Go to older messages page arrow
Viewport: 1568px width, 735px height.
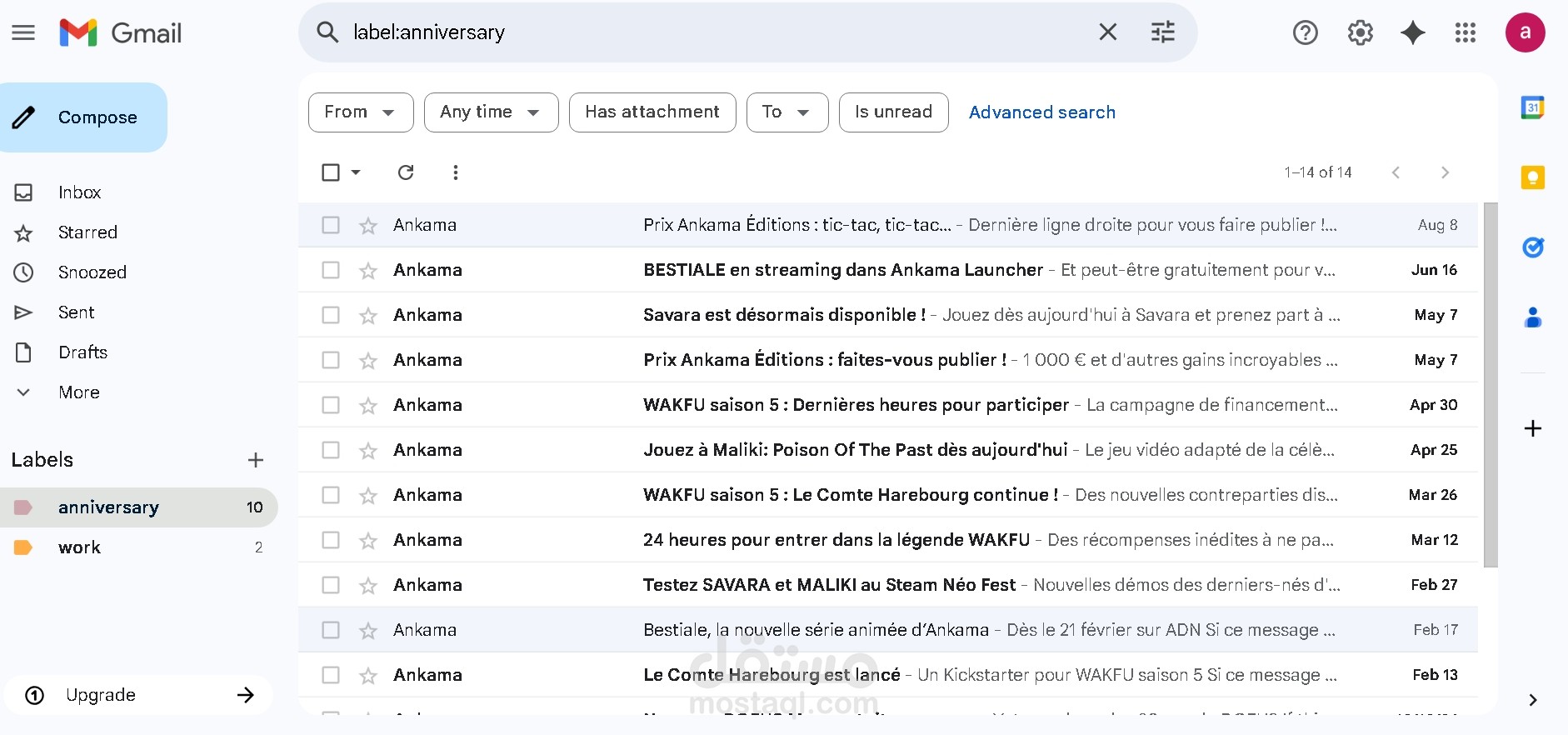(1445, 172)
